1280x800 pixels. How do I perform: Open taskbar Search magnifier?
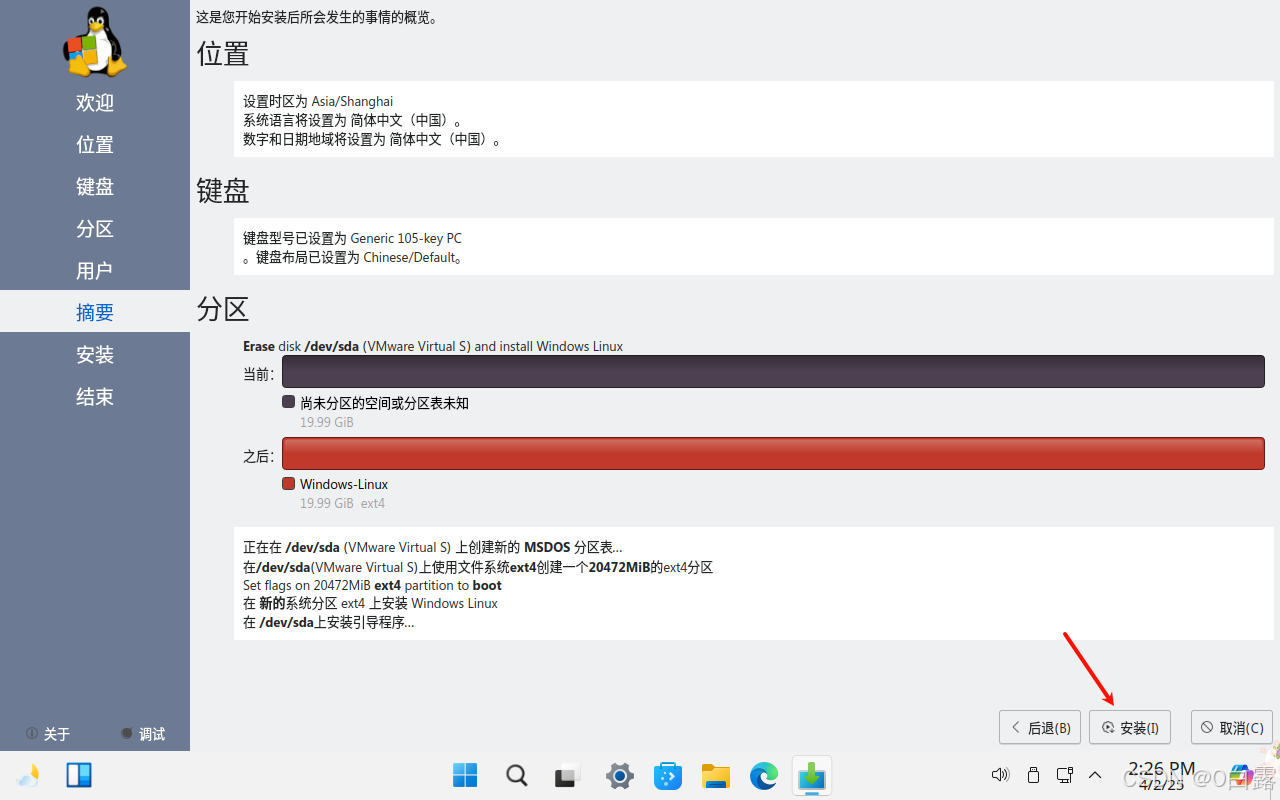click(x=516, y=775)
